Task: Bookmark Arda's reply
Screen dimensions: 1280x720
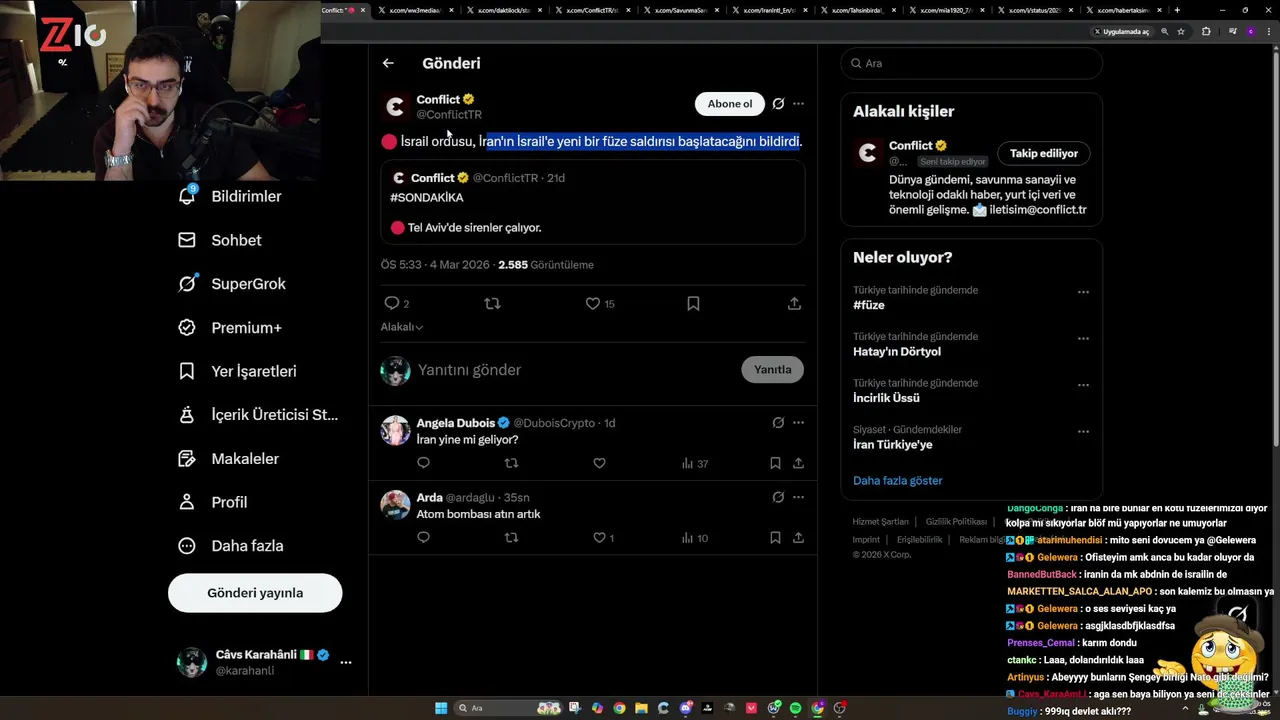Action: (x=775, y=537)
